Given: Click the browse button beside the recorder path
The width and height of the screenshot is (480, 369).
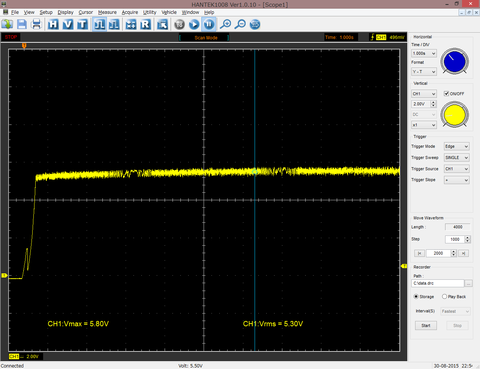Looking at the screenshot, I should pyautogui.click(x=469, y=283).
